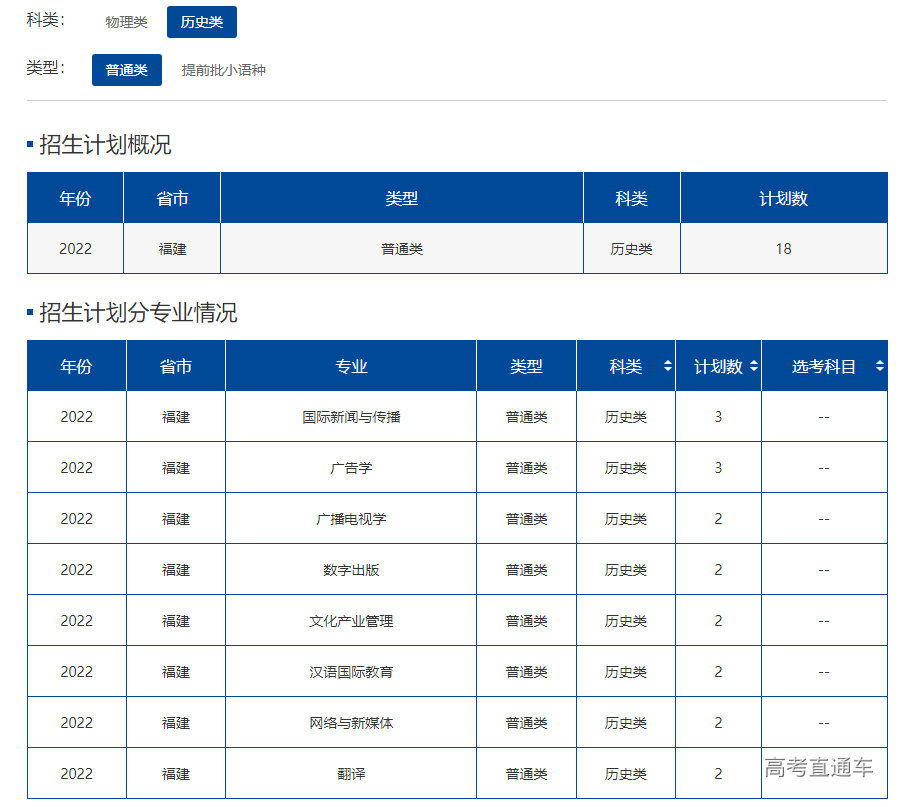Viewport: 902px width, 807px height.
Task: Select the 网络与新媒体 major entry
Action: pyautogui.click(x=351, y=723)
